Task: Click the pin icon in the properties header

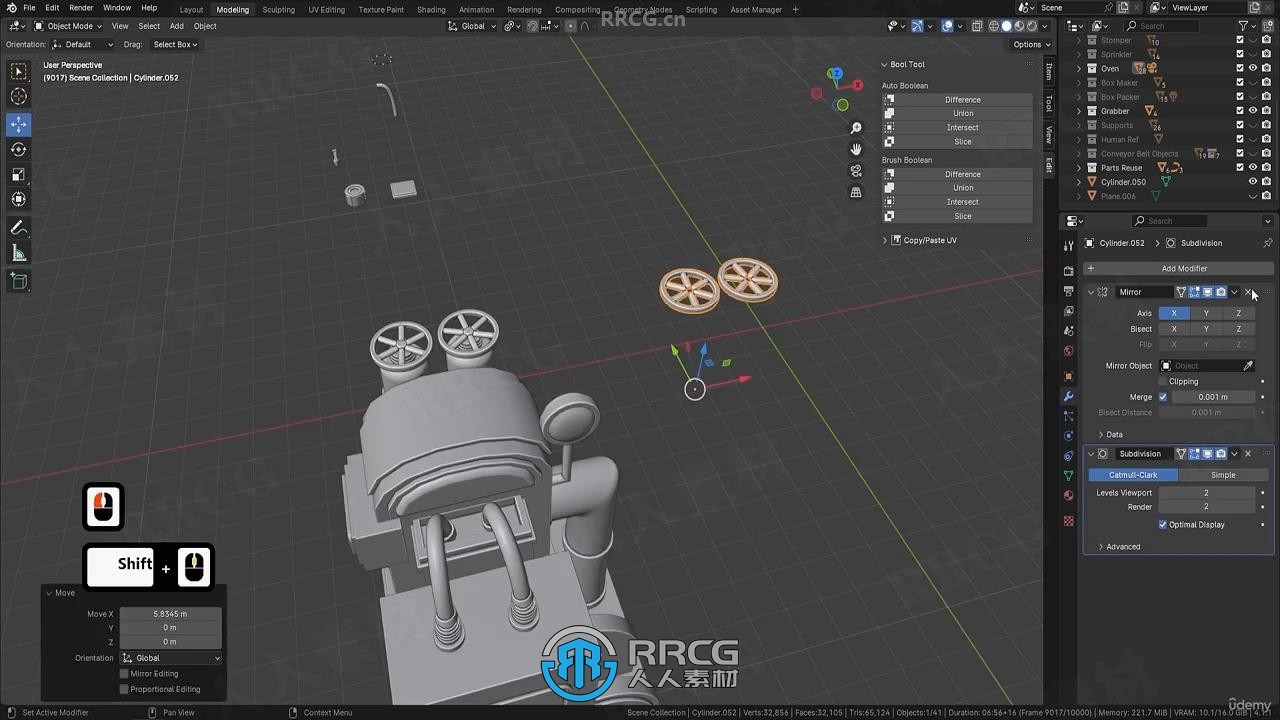Action: 1267,243
